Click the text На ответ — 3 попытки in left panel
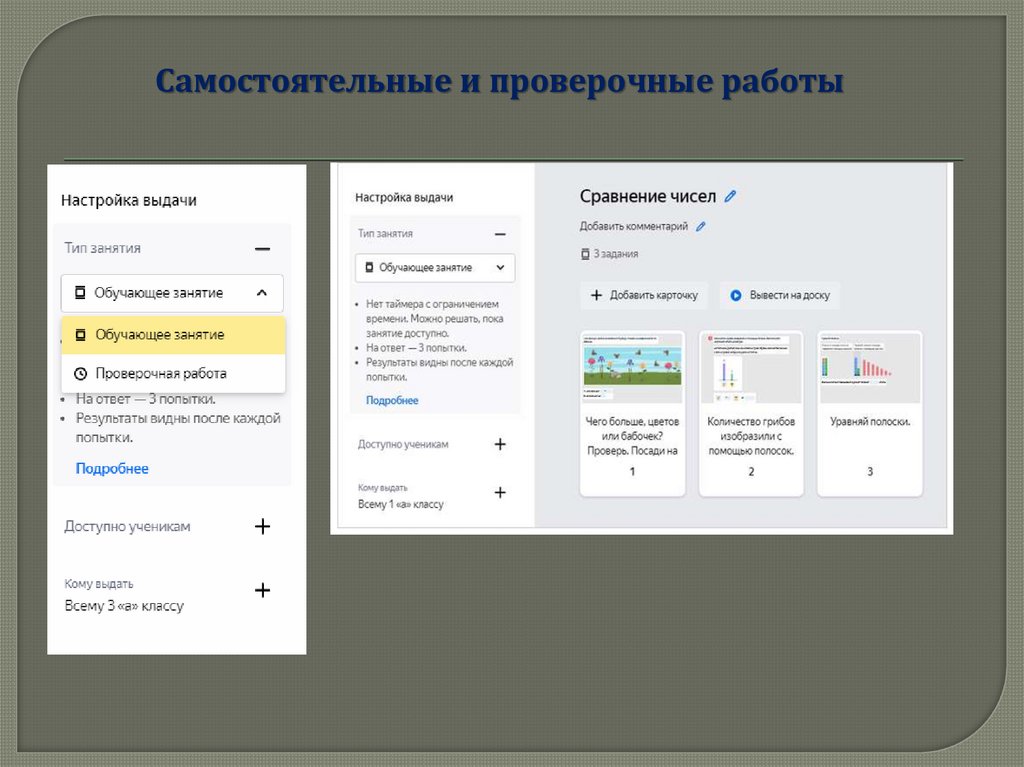Screen dimensions: 1024x767 point(146,399)
